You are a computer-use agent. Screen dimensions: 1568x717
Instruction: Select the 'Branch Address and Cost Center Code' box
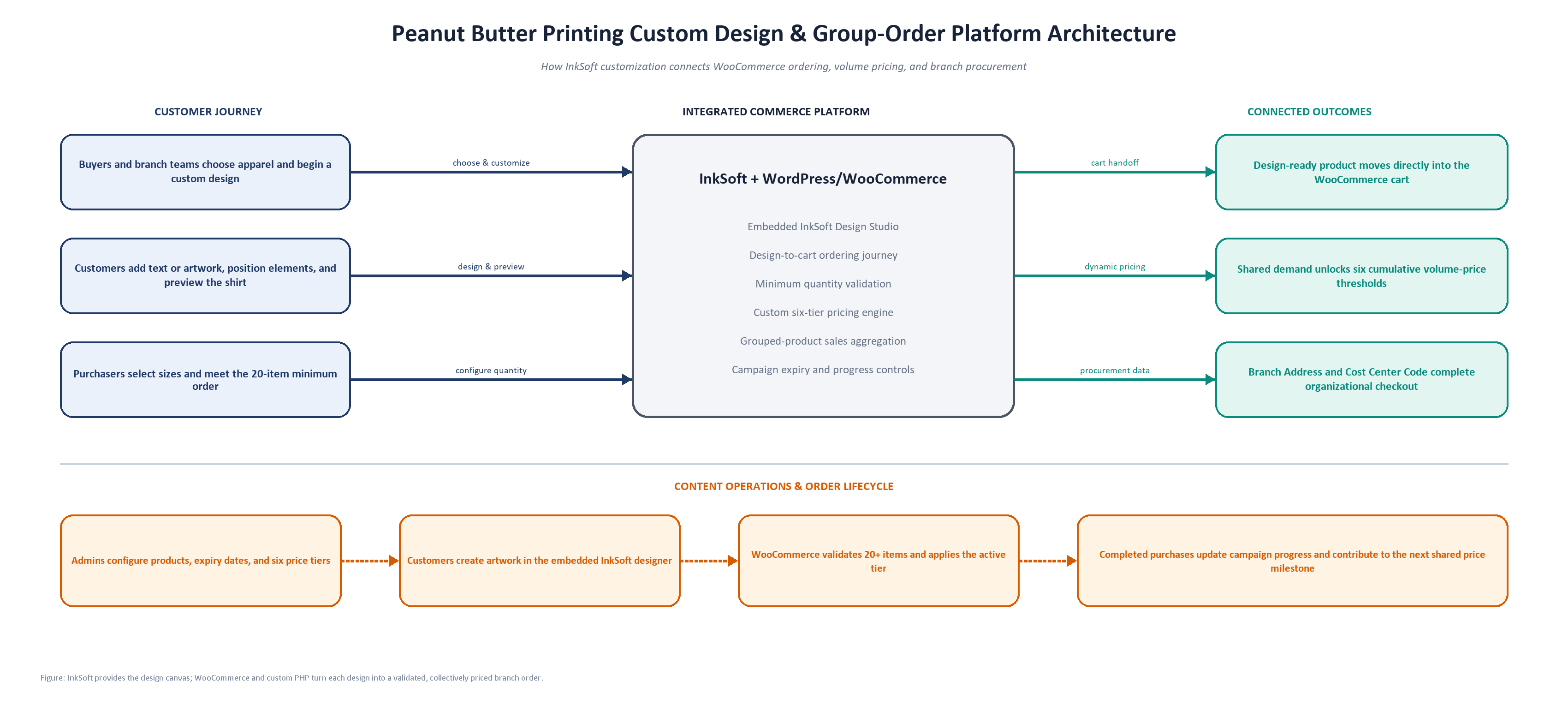tap(1361, 380)
